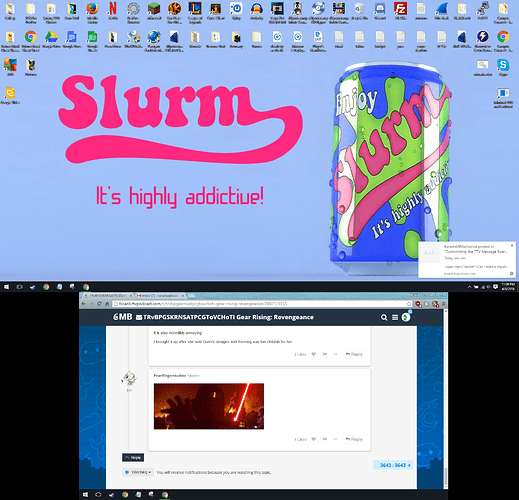Open the Google Docs desktop shortcut
Viewport: 519px width, 500px height.
[x=72, y=40]
